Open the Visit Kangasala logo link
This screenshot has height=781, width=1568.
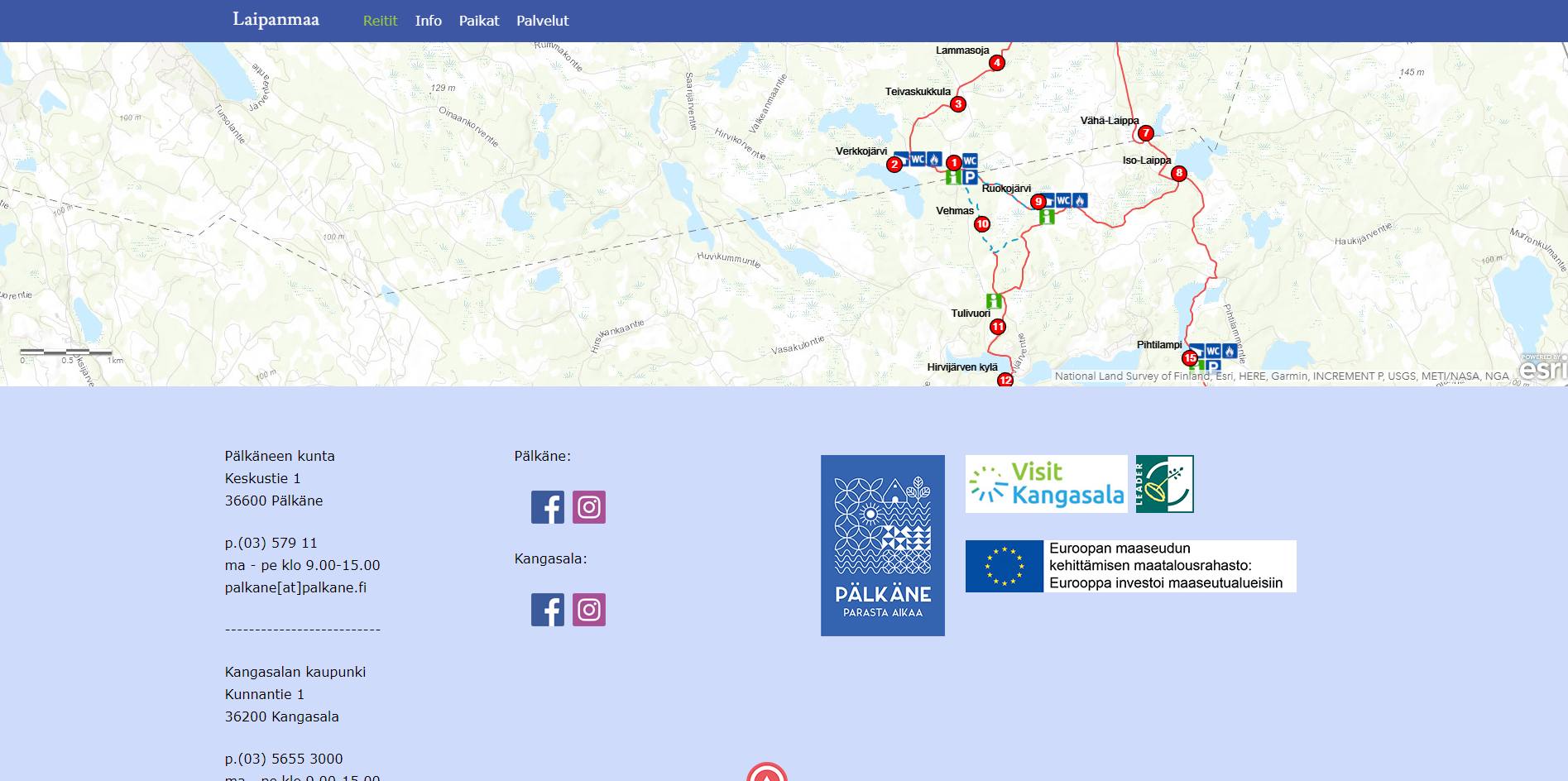[1047, 484]
